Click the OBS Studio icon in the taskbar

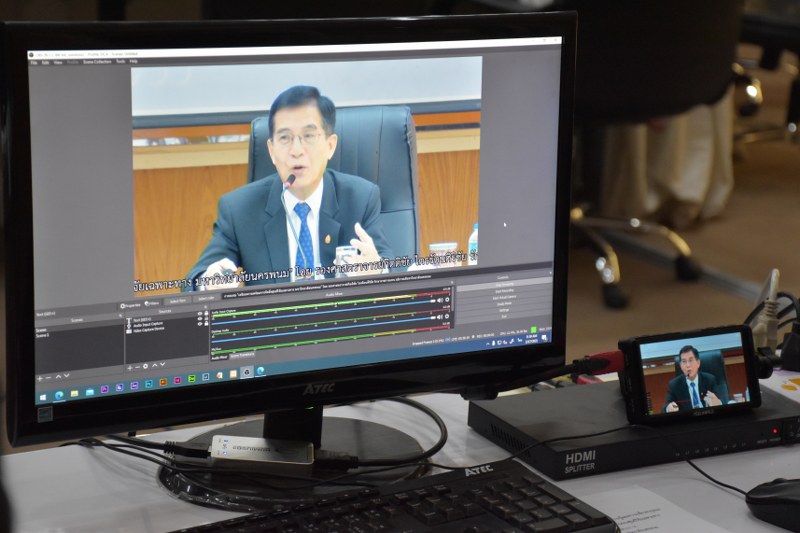(246, 371)
